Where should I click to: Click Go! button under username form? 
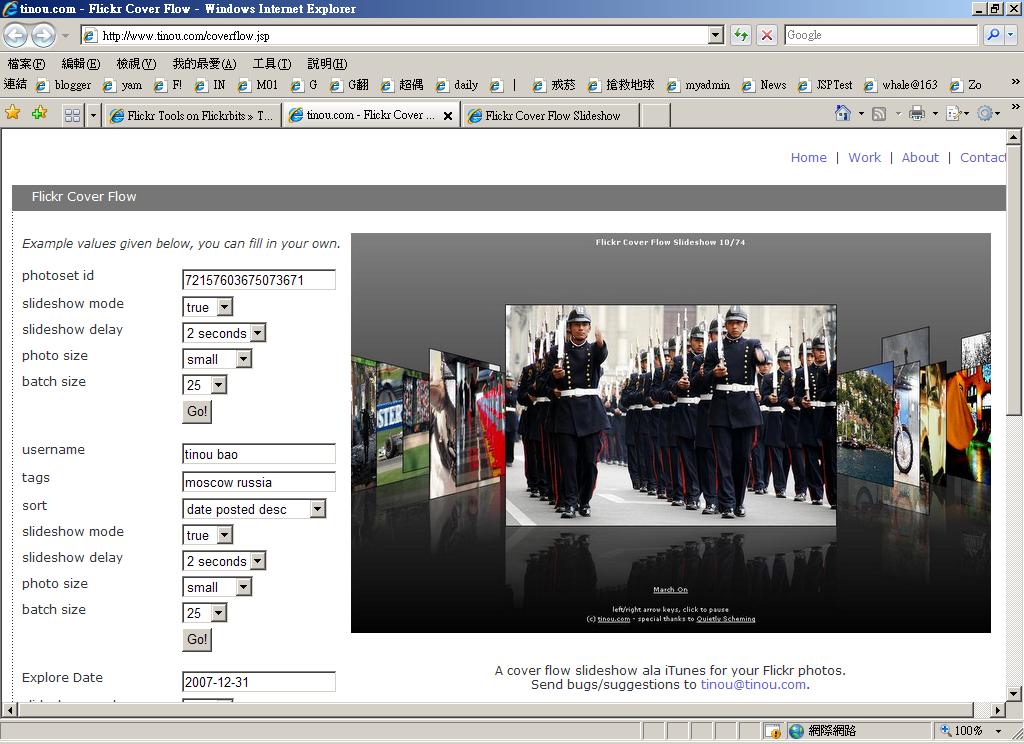tap(197, 639)
